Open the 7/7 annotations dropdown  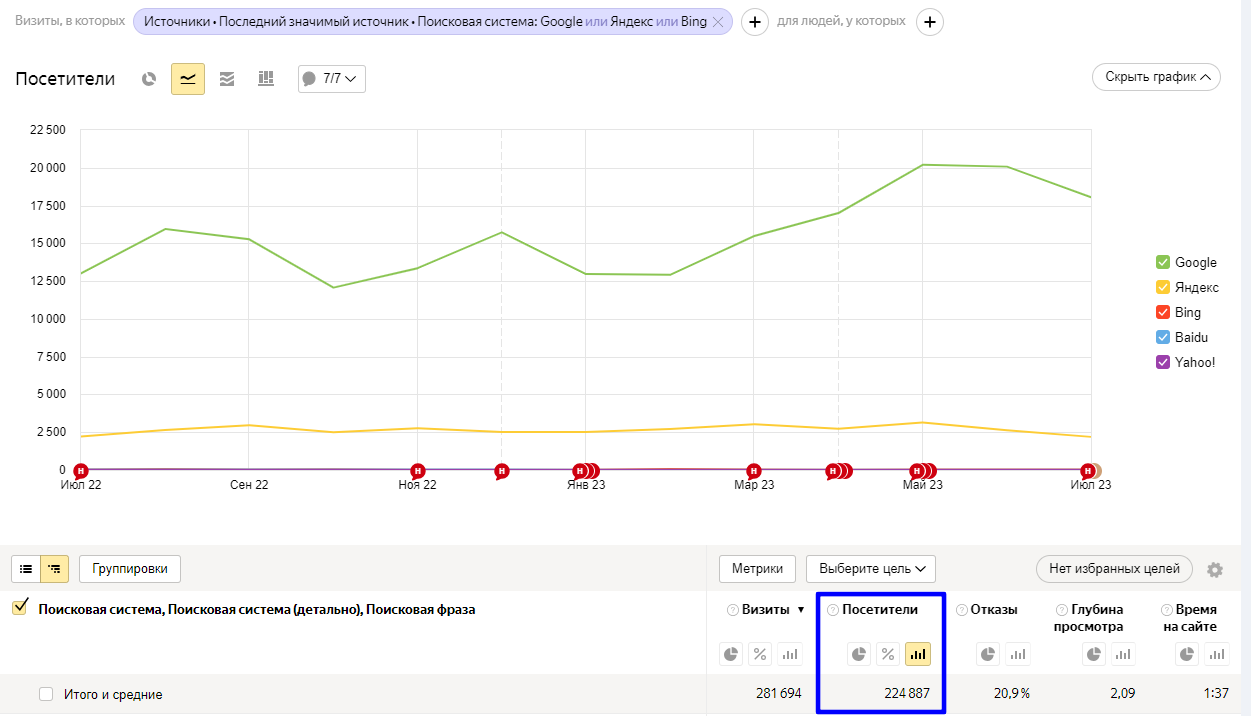[332, 79]
